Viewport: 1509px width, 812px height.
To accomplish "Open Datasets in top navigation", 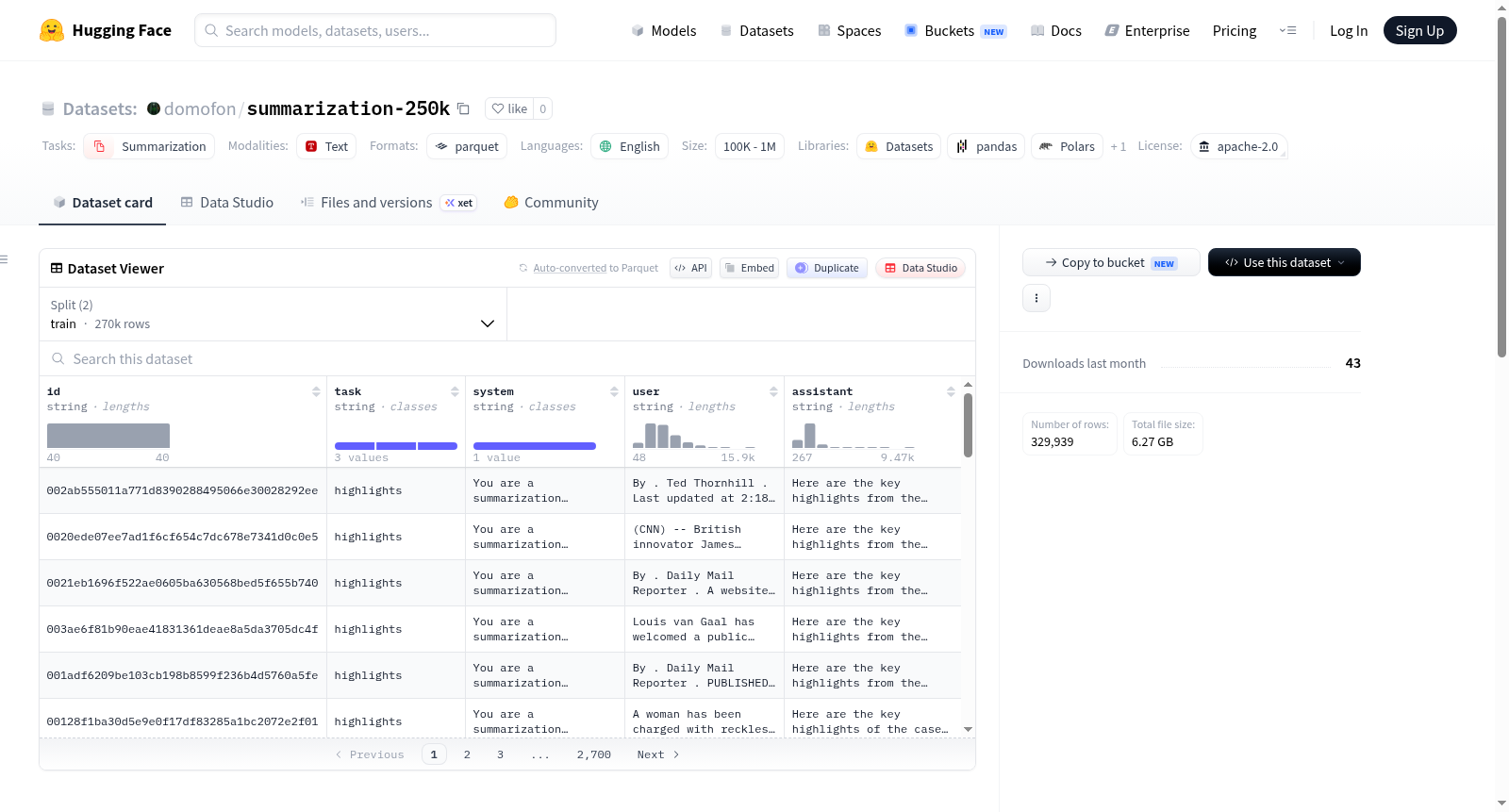I will (757, 30).
